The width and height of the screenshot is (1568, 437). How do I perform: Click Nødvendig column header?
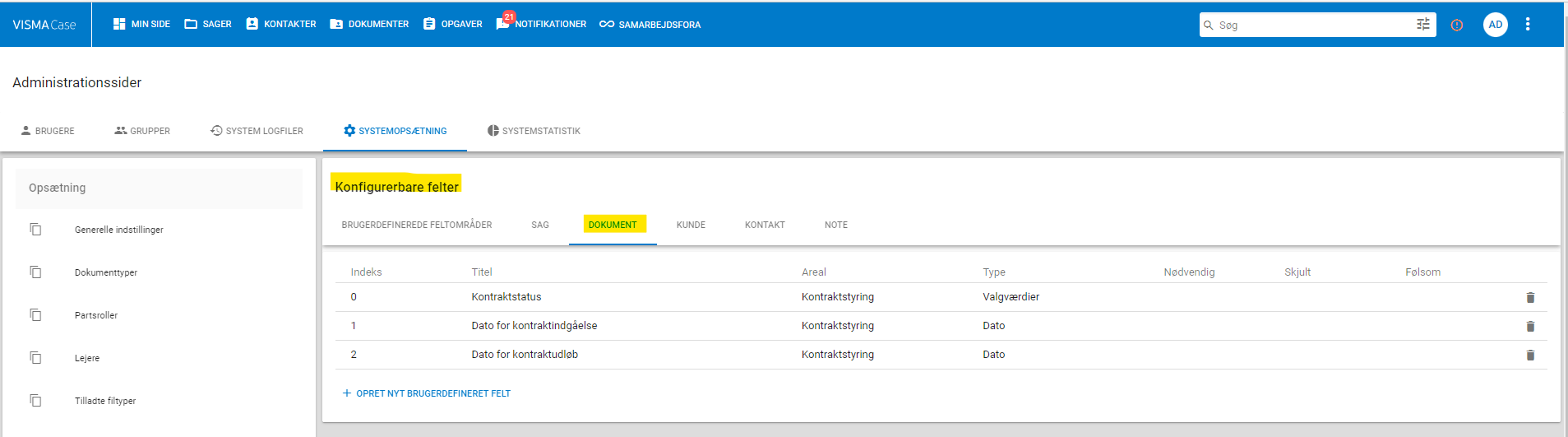1189,272
